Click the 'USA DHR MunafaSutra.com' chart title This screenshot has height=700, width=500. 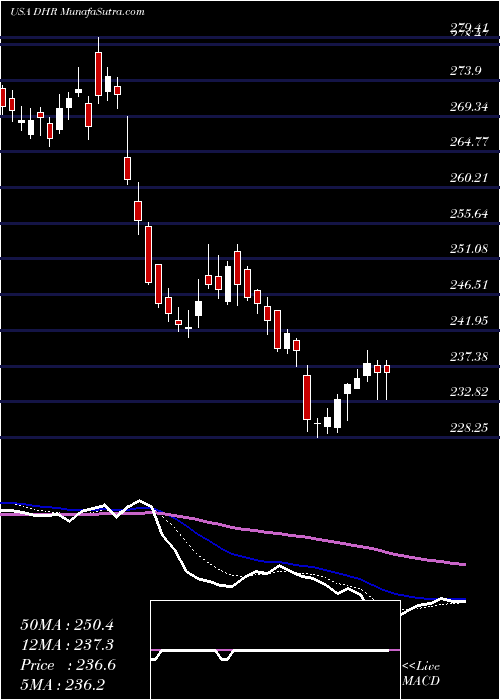(x=77, y=12)
